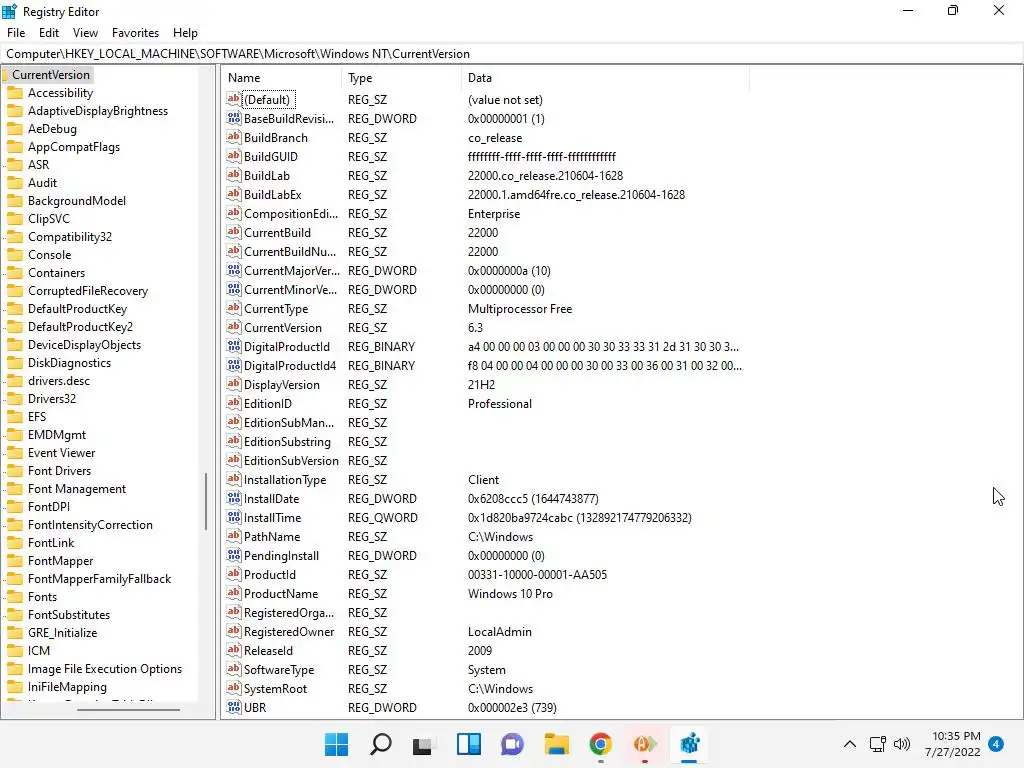This screenshot has width=1024, height=768.
Task: Select the BackgroundModel key
Action: point(77,200)
